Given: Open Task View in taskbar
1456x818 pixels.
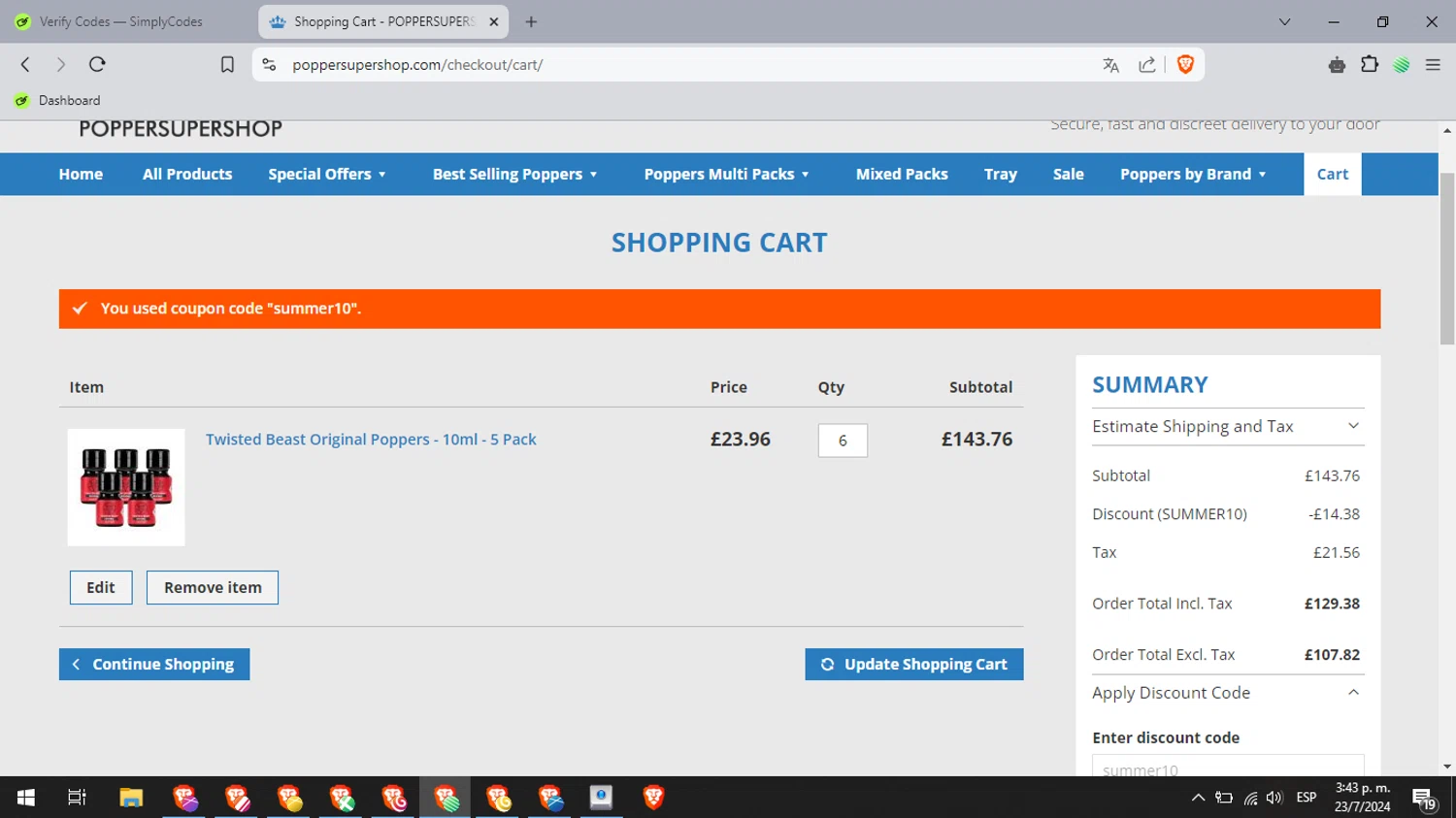Looking at the screenshot, I should coord(77,798).
